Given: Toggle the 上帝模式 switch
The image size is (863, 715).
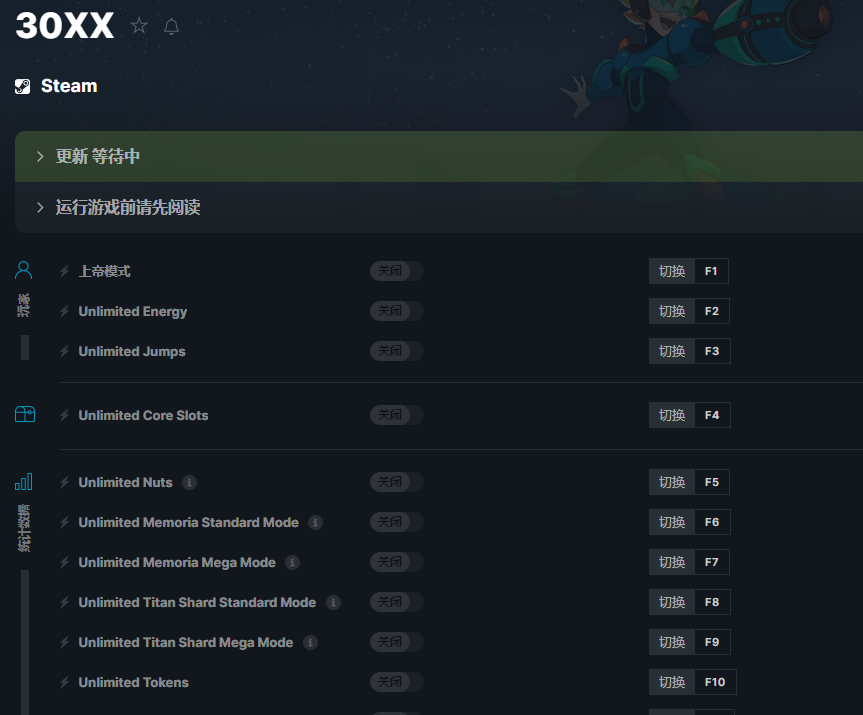Looking at the screenshot, I should coord(396,271).
